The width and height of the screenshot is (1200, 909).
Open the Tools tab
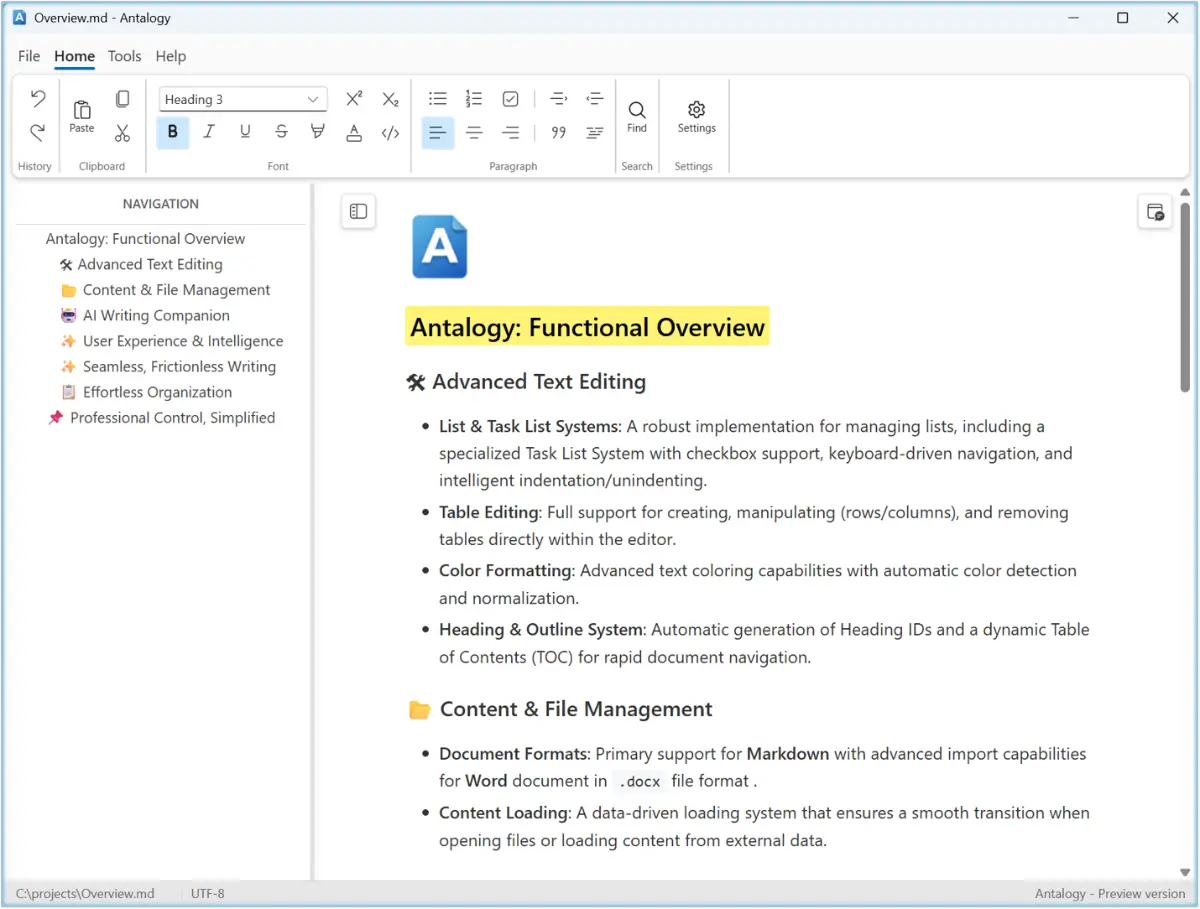click(125, 56)
